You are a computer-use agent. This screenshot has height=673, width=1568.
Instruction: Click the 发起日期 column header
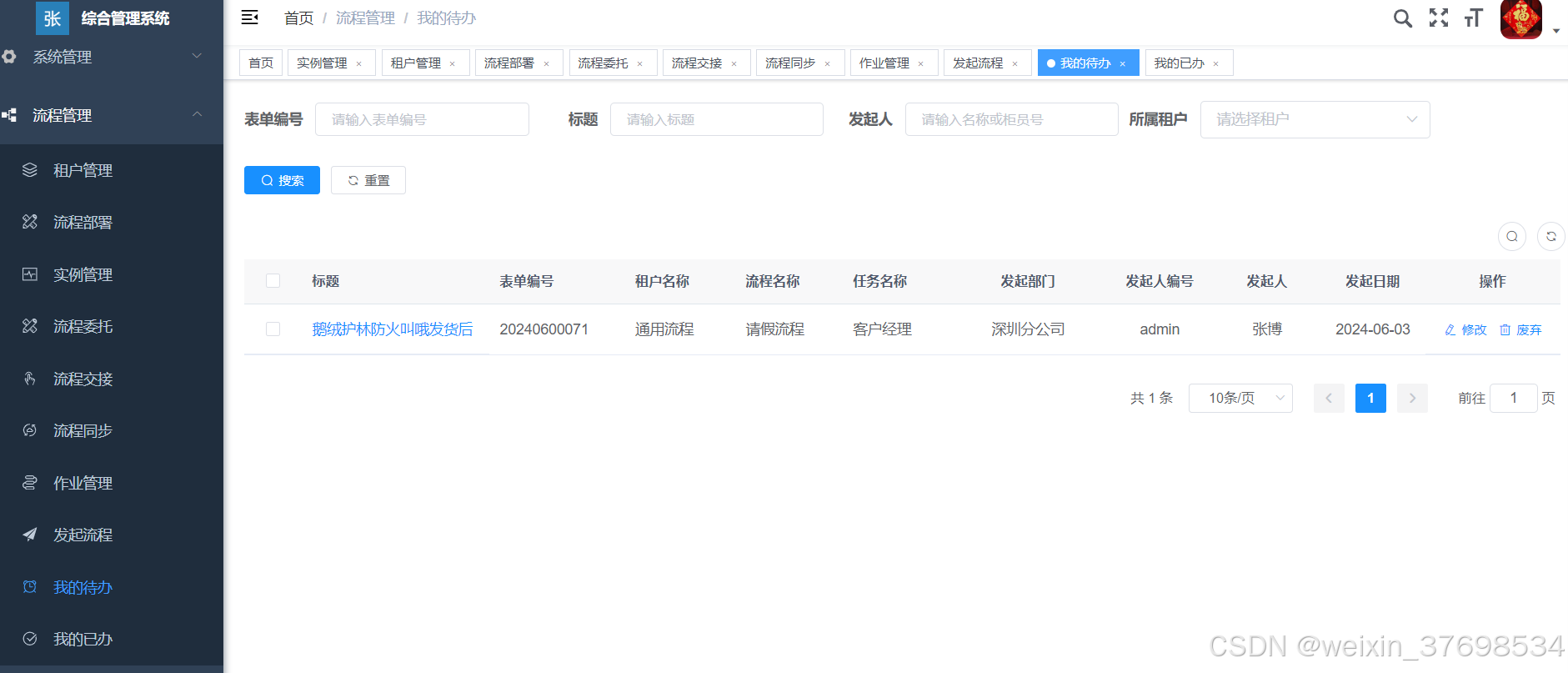1372,281
